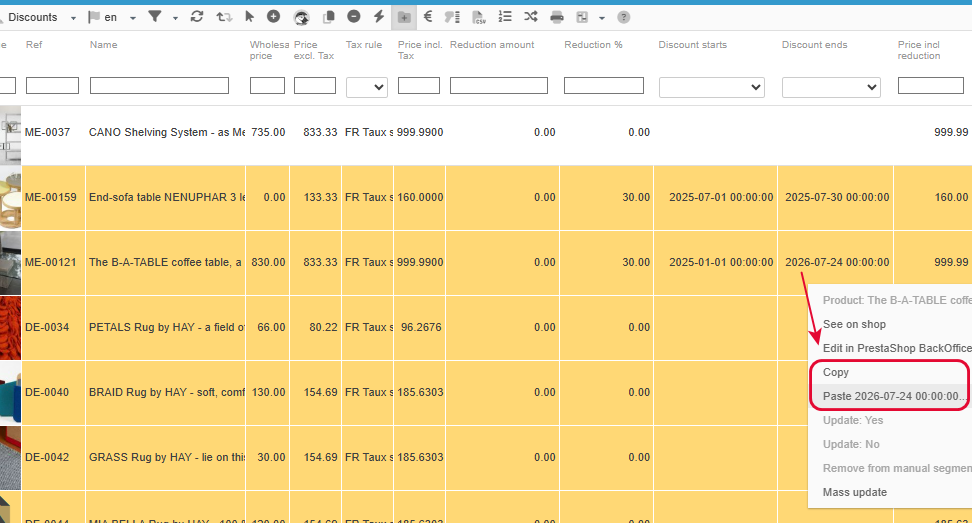Click the highlighted add-folder toolbar icon

point(404,17)
